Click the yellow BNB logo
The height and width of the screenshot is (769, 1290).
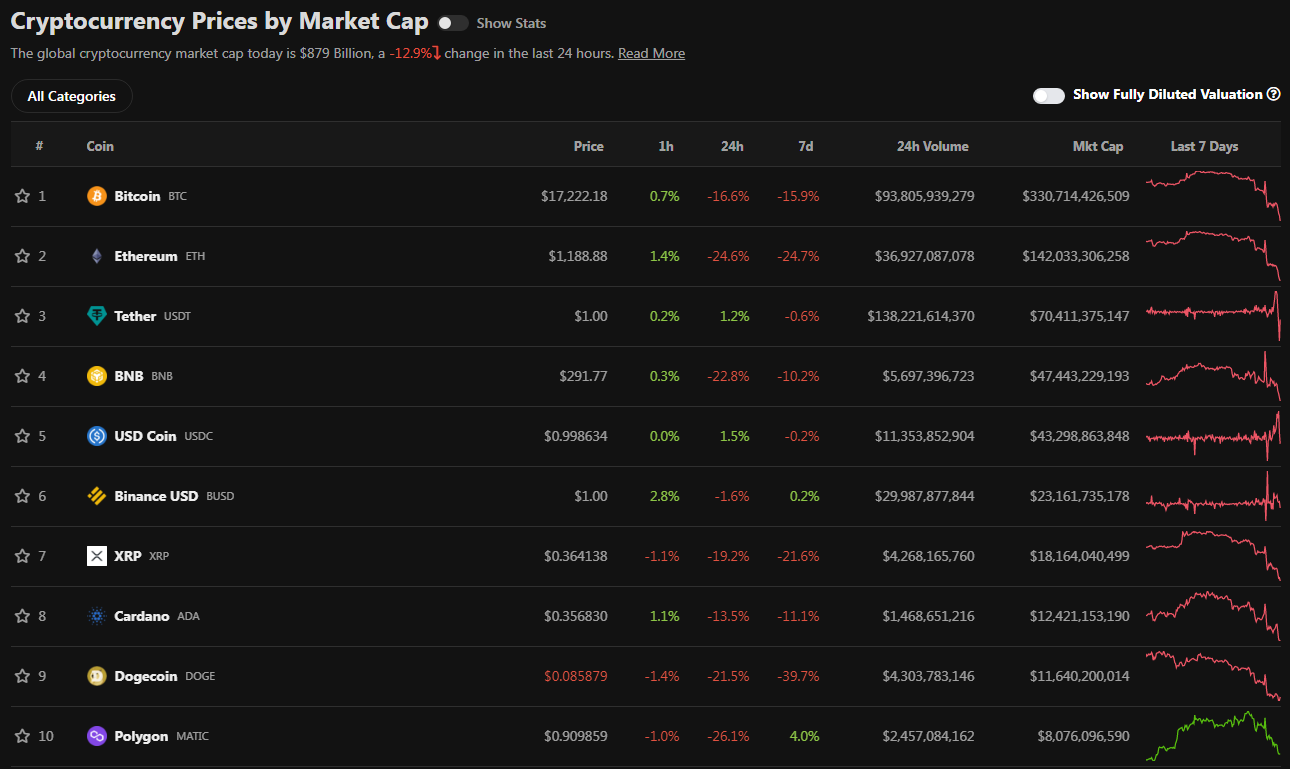coord(97,376)
